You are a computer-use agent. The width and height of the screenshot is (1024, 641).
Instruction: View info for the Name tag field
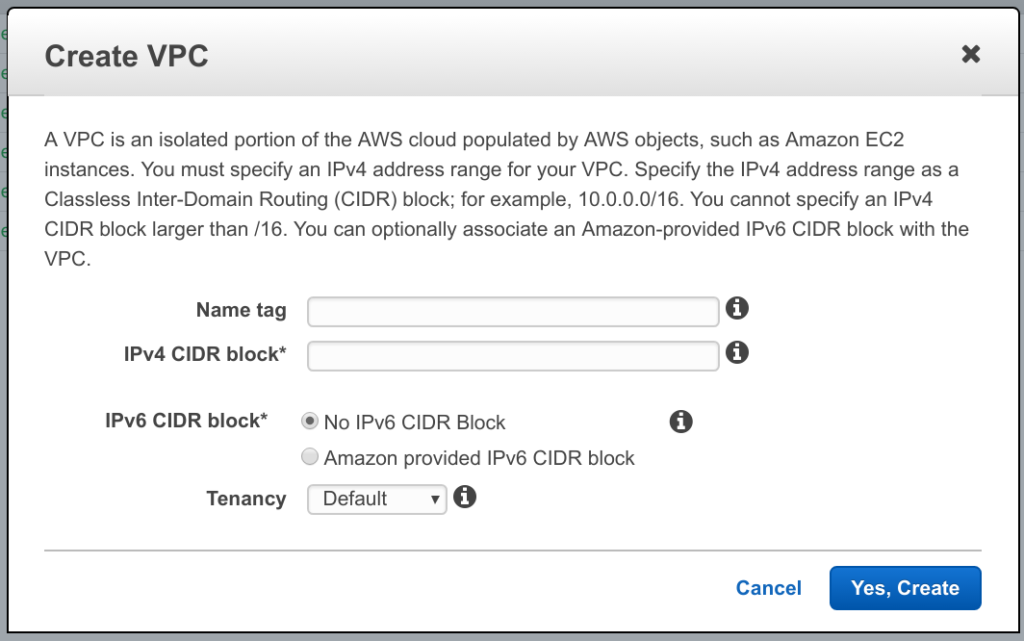pyautogui.click(x=737, y=309)
